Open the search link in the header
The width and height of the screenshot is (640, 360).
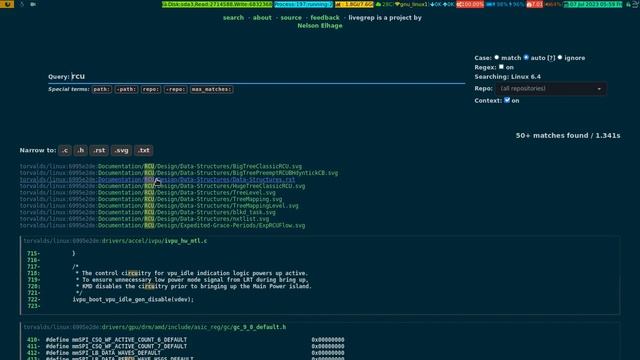point(233,18)
